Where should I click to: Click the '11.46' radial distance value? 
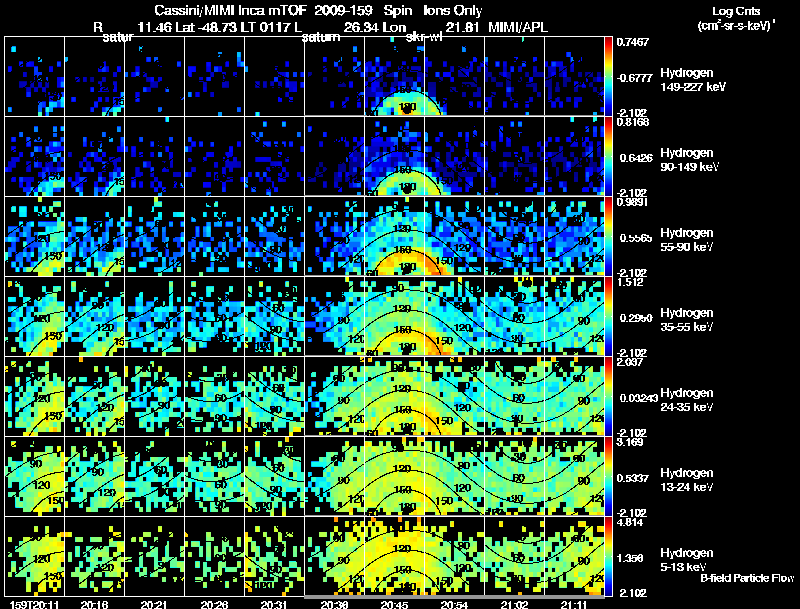point(155,27)
